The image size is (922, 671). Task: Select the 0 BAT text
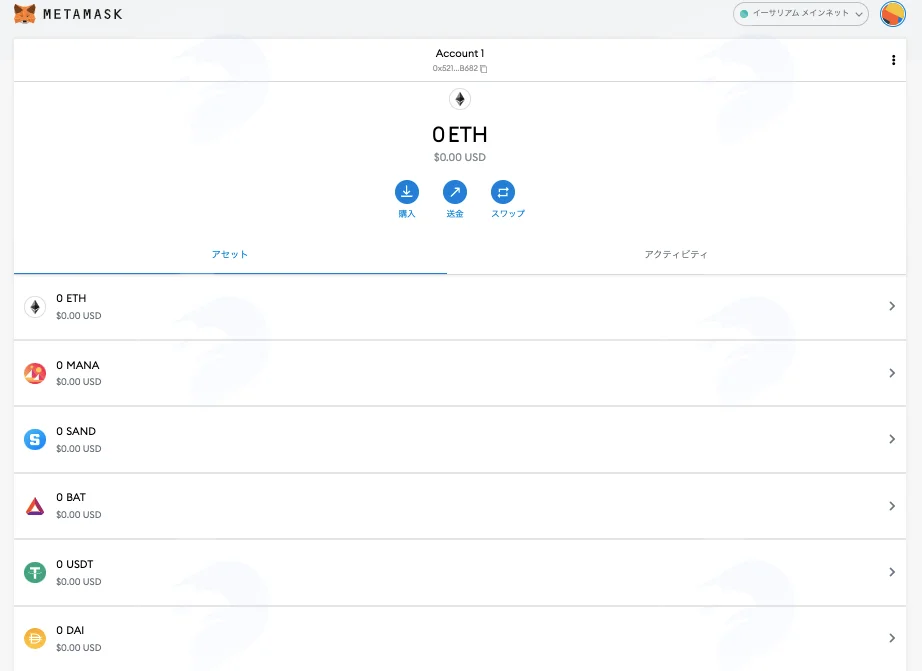71,498
